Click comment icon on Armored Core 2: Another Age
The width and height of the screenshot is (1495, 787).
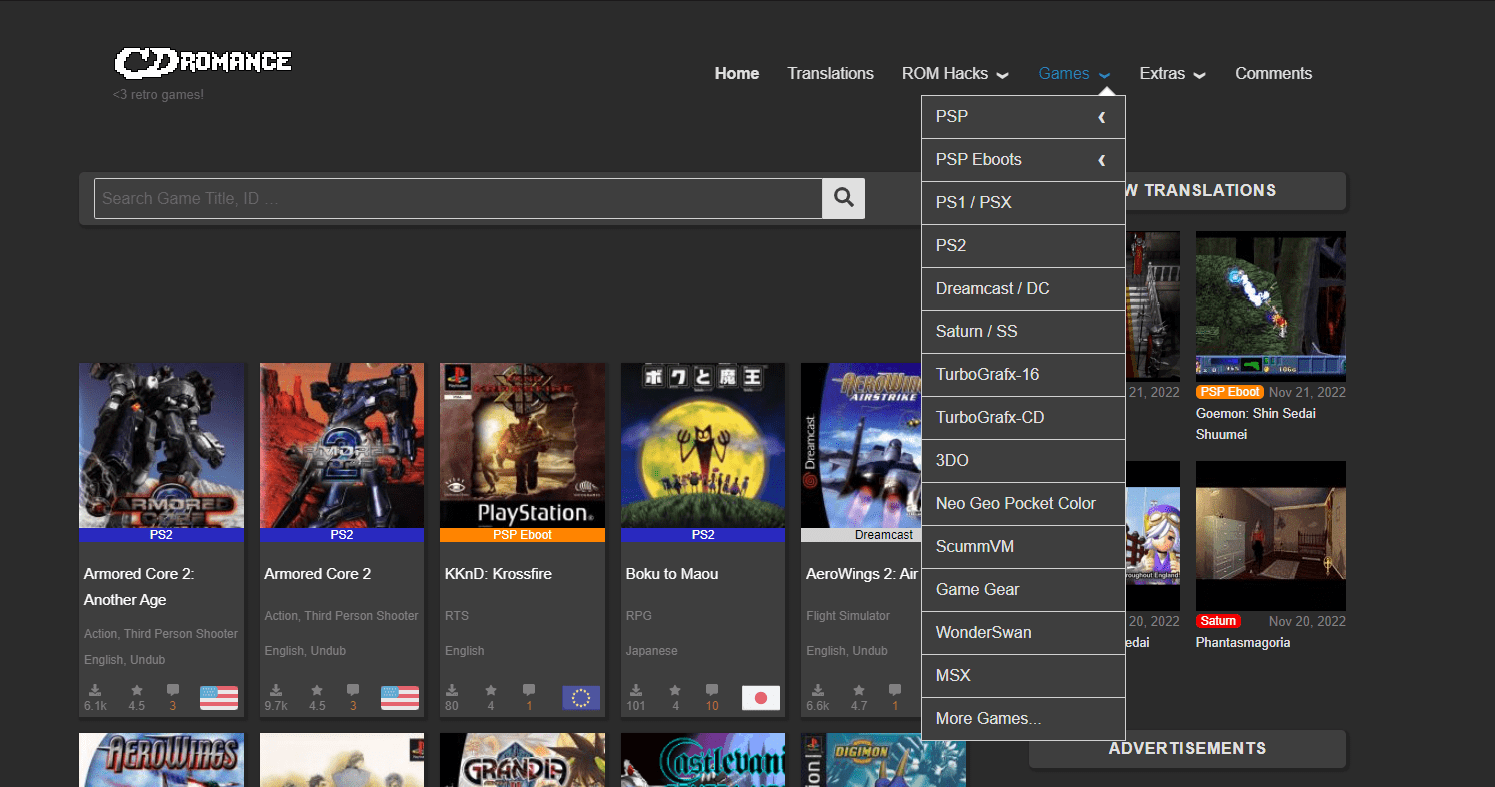click(x=173, y=690)
